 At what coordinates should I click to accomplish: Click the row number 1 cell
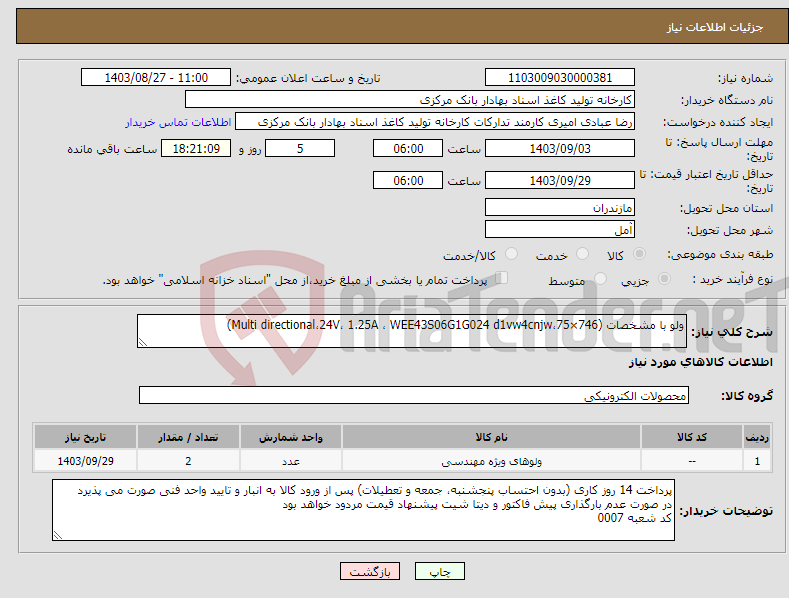tap(757, 461)
